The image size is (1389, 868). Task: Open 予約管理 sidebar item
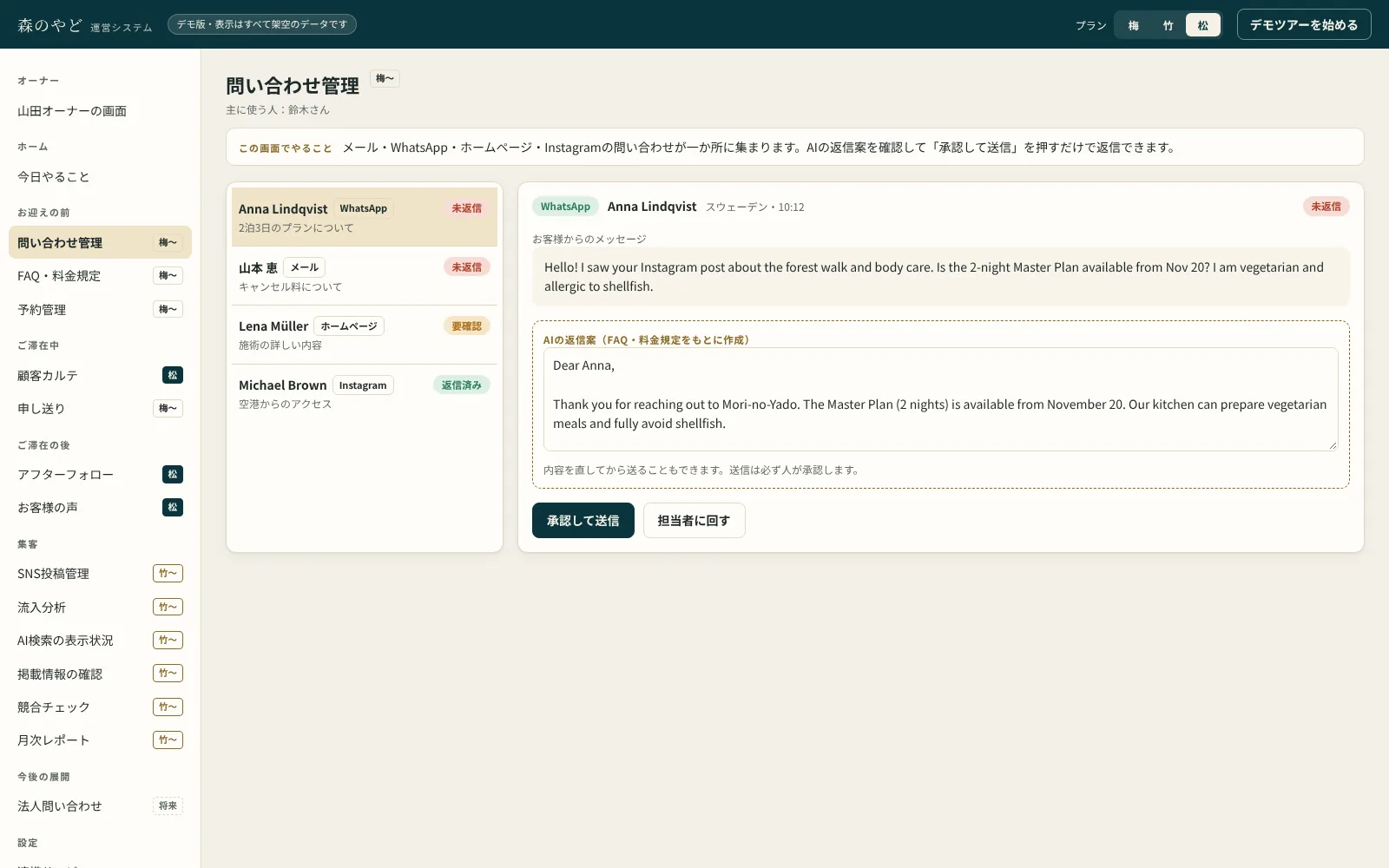click(x=100, y=309)
